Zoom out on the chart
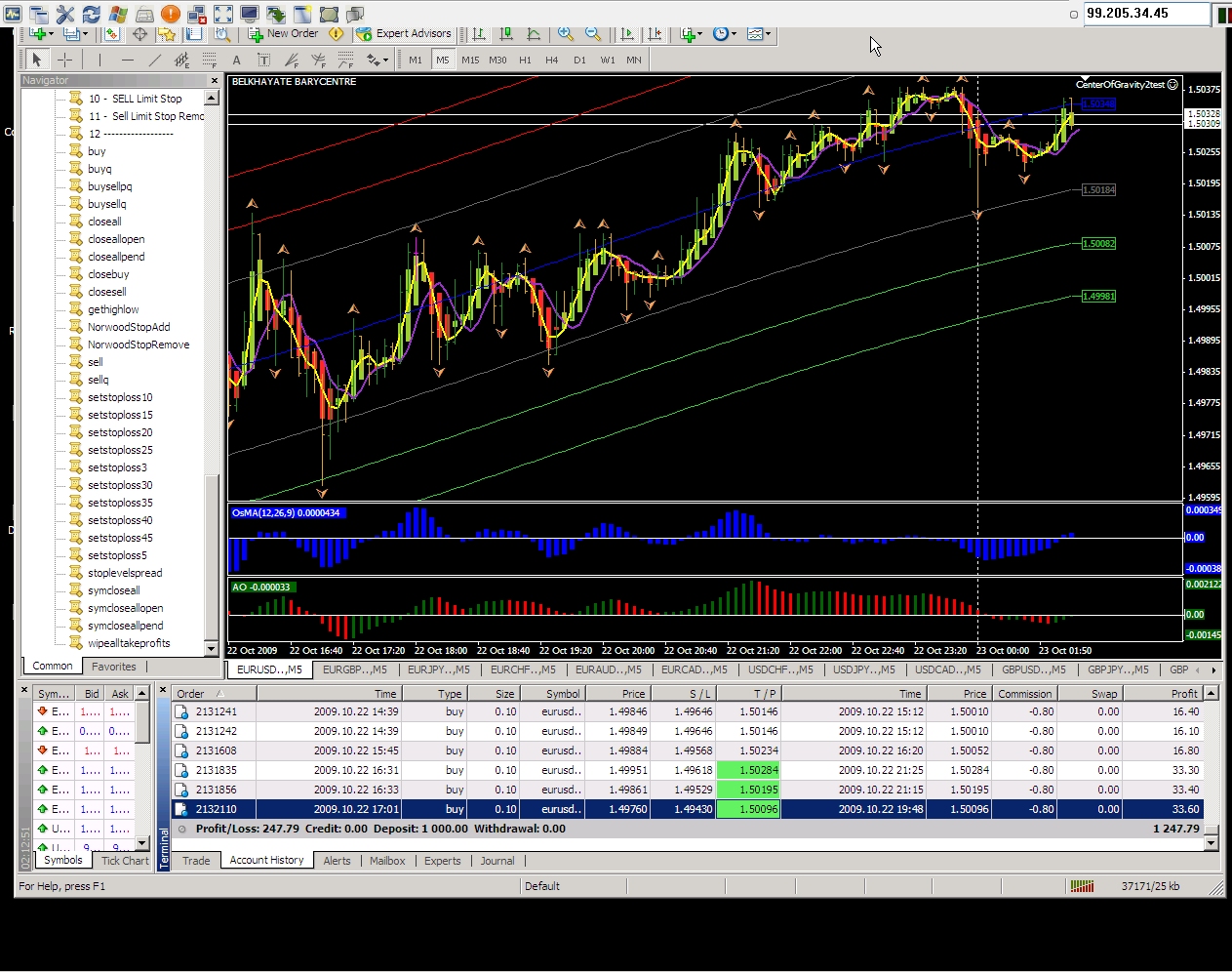Screen dimensions: 1232x973 pos(592,34)
